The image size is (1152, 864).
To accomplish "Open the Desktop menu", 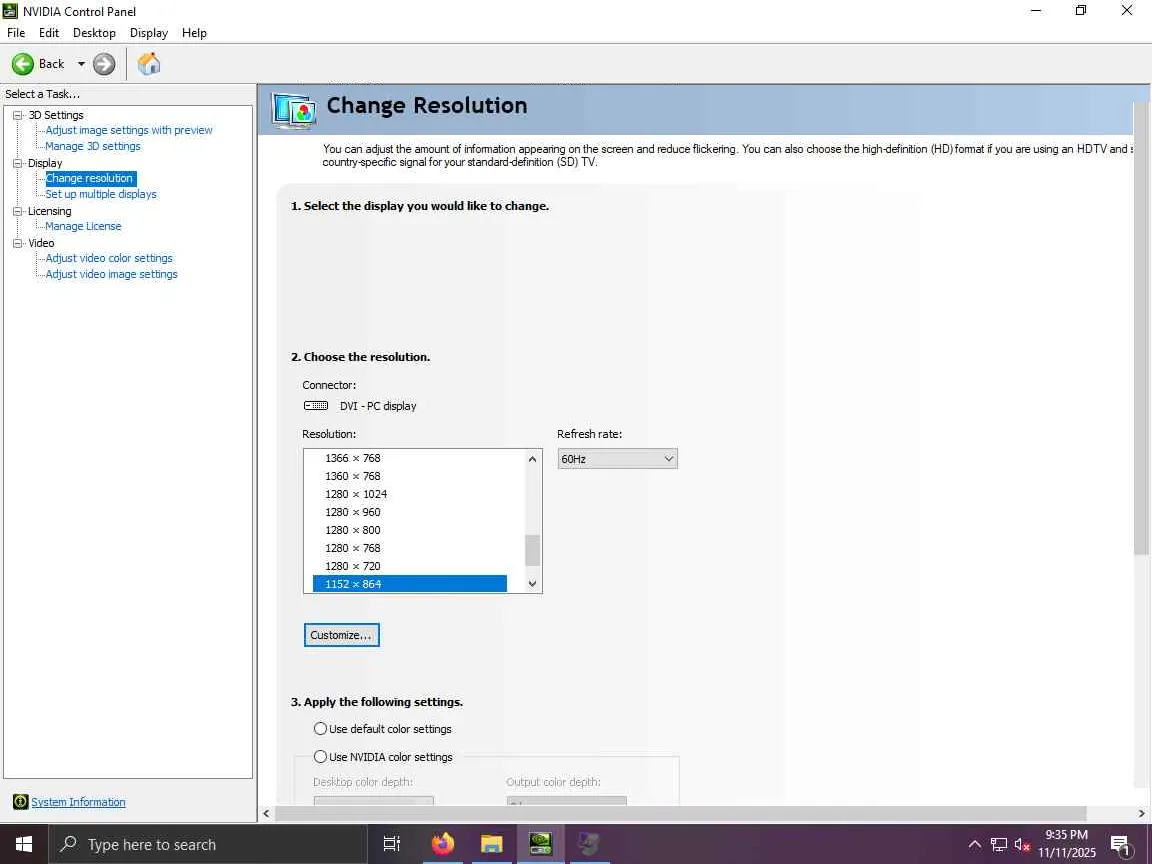I will pyautogui.click(x=94, y=33).
